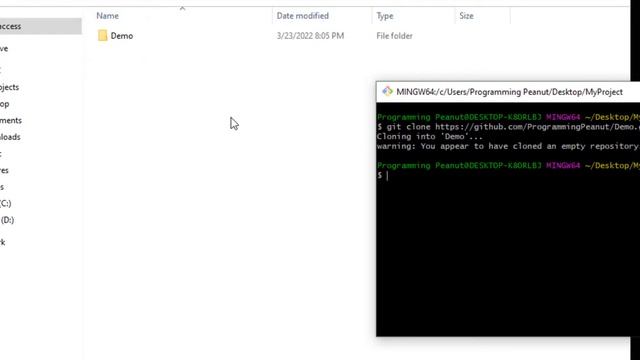Click the terminal prompt cursor line
640x360 pixels.
tap(383, 176)
